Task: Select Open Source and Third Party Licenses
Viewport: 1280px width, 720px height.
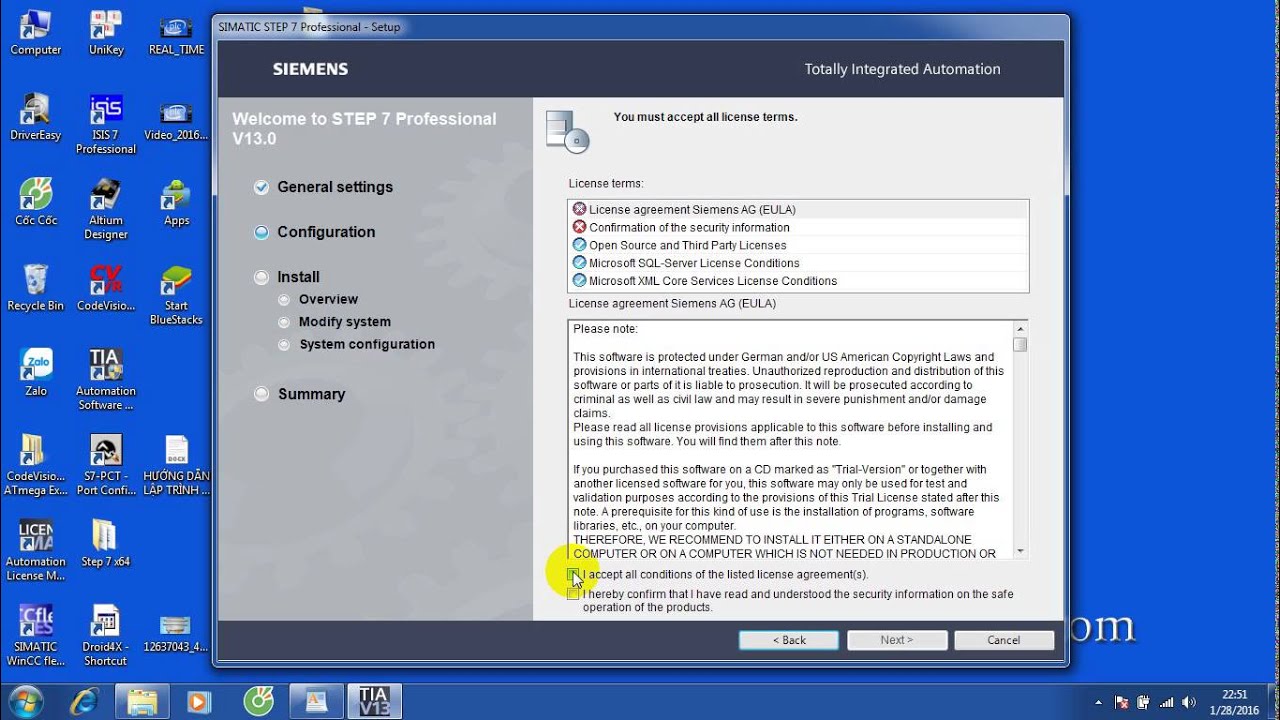Action: click(797, 245)
